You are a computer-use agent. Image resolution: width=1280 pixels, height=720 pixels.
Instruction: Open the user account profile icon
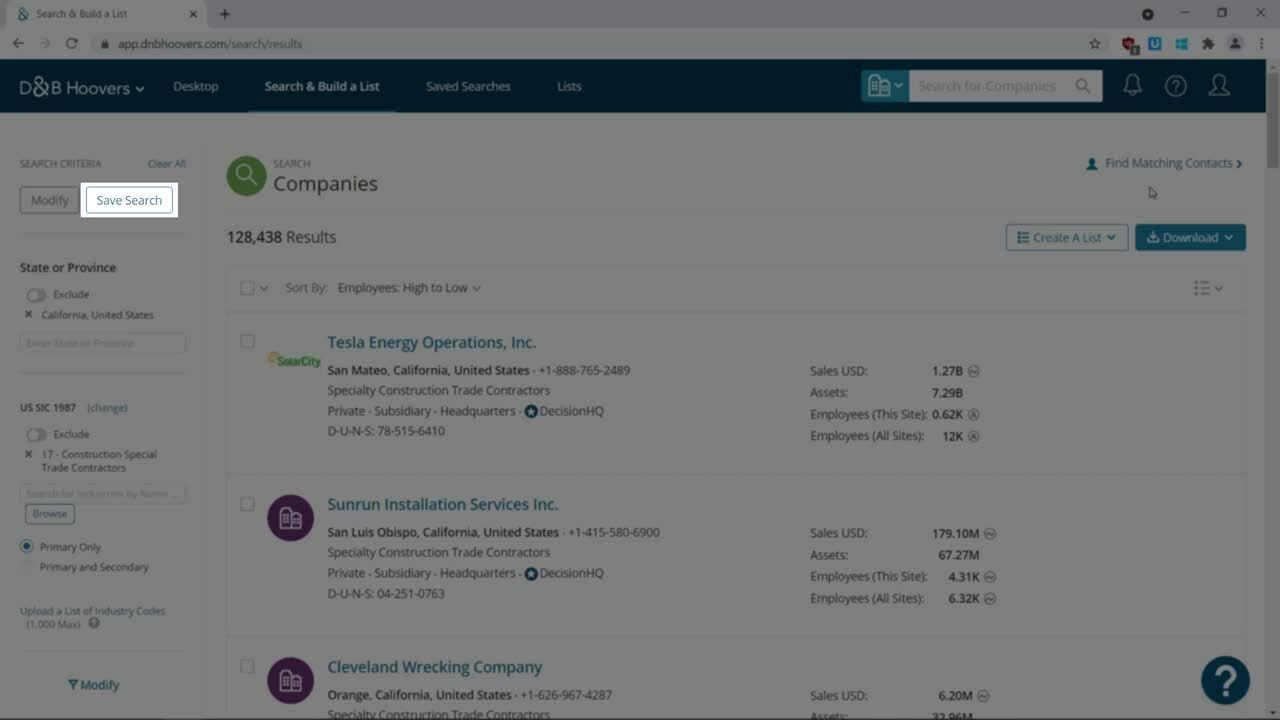[x=1219, y=86]
